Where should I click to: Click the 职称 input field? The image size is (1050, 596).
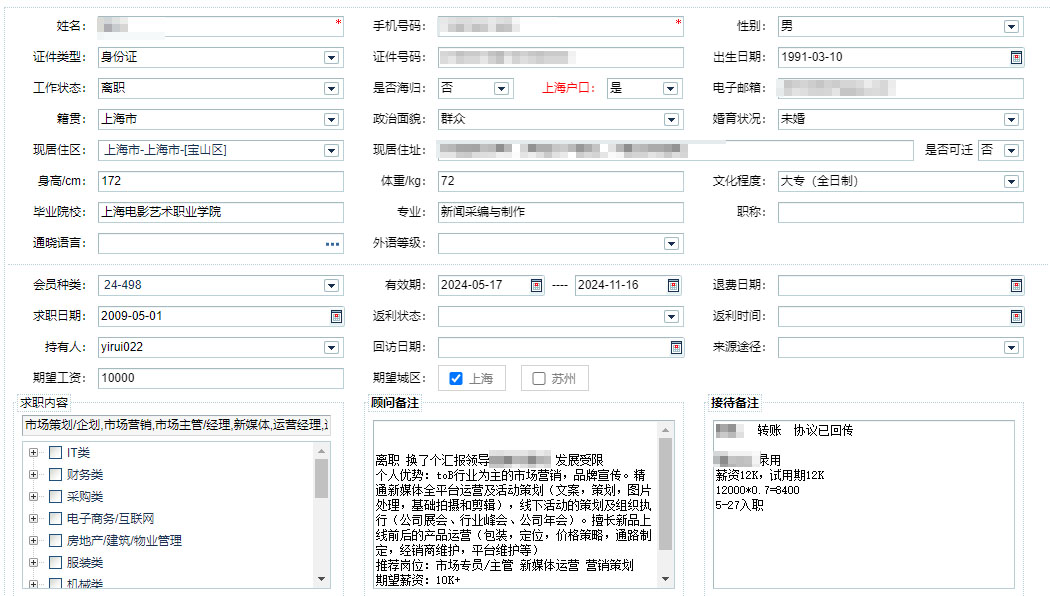click(901, 212)
